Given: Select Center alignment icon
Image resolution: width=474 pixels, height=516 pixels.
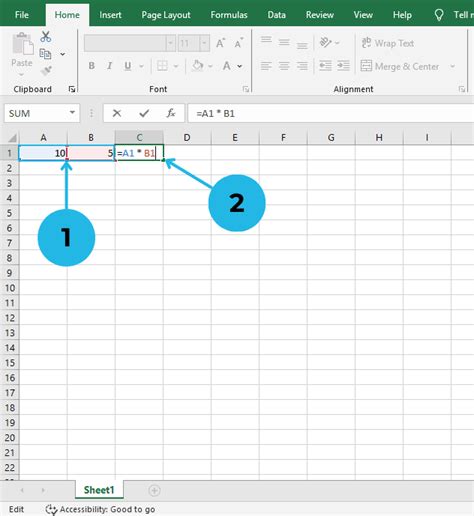Looking at the screenshot, I should 284,66.
